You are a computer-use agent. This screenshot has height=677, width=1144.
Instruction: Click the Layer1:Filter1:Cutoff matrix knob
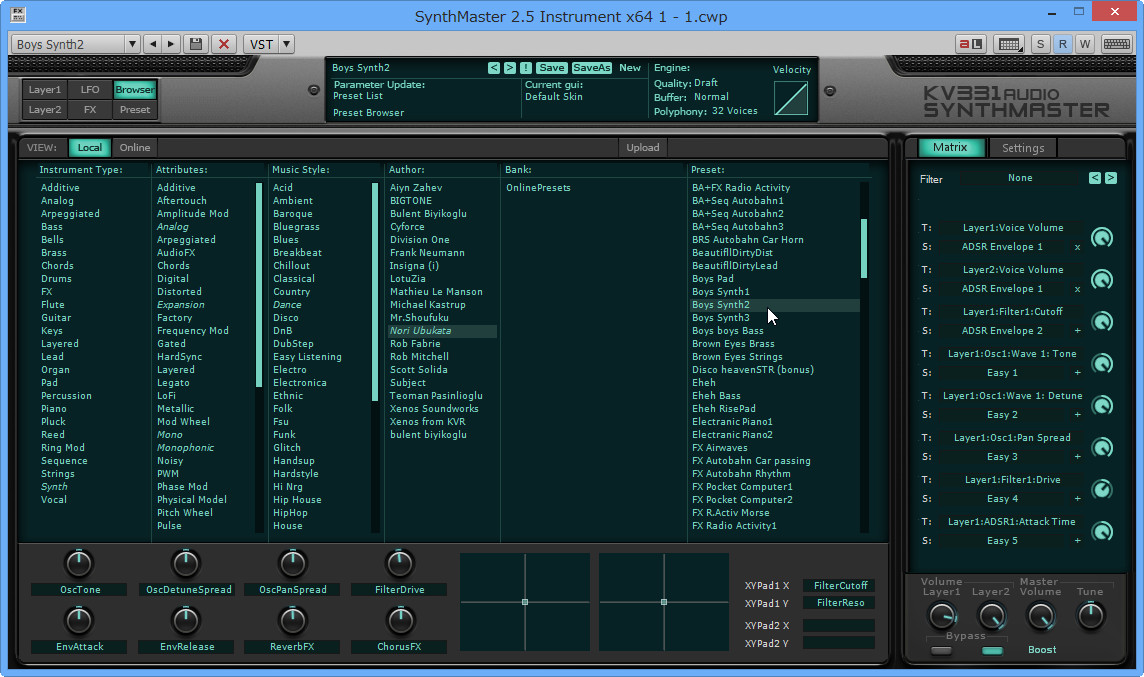click(x=1102, y=322)
